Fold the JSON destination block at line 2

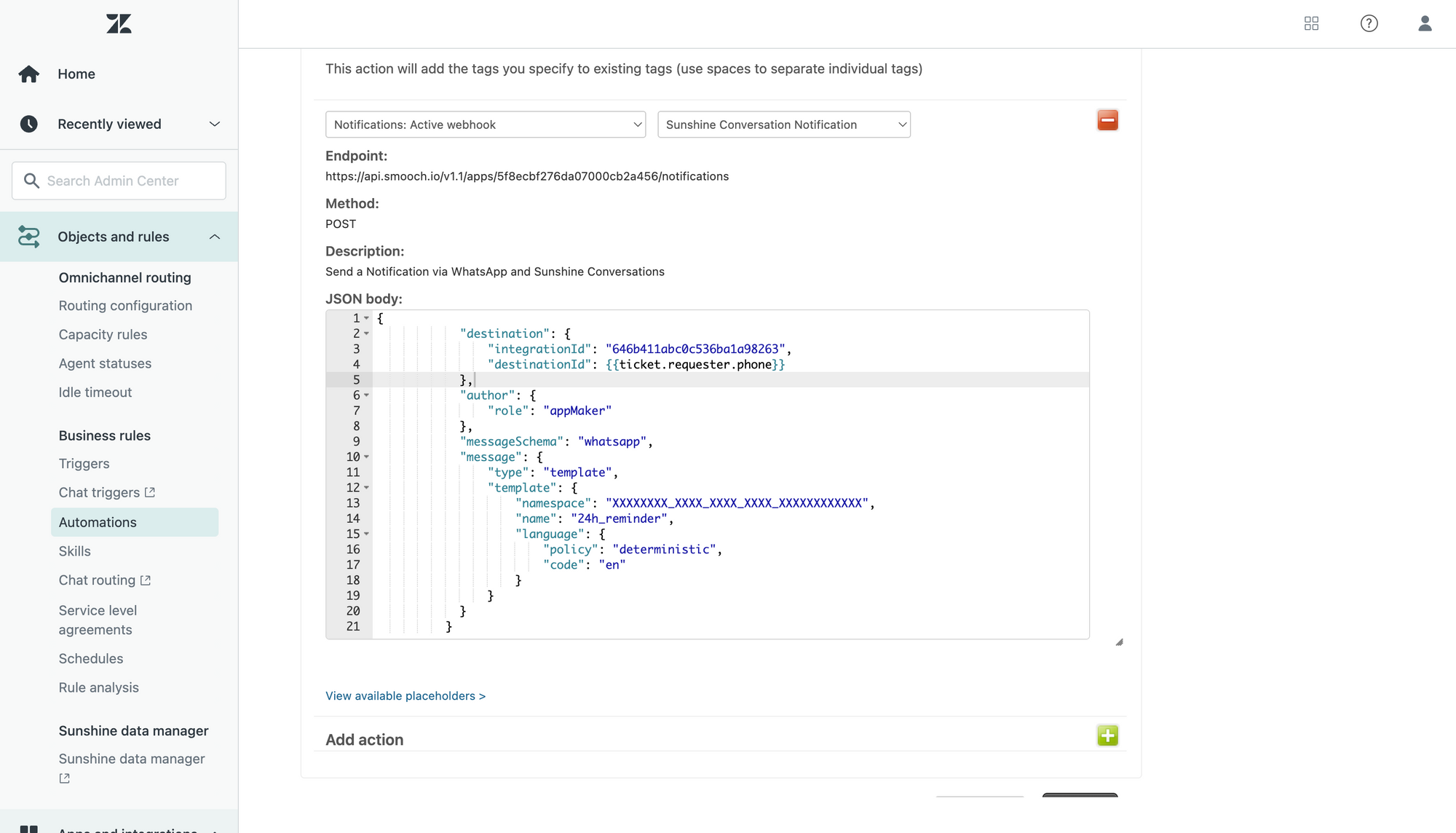(x=366, y=333)
